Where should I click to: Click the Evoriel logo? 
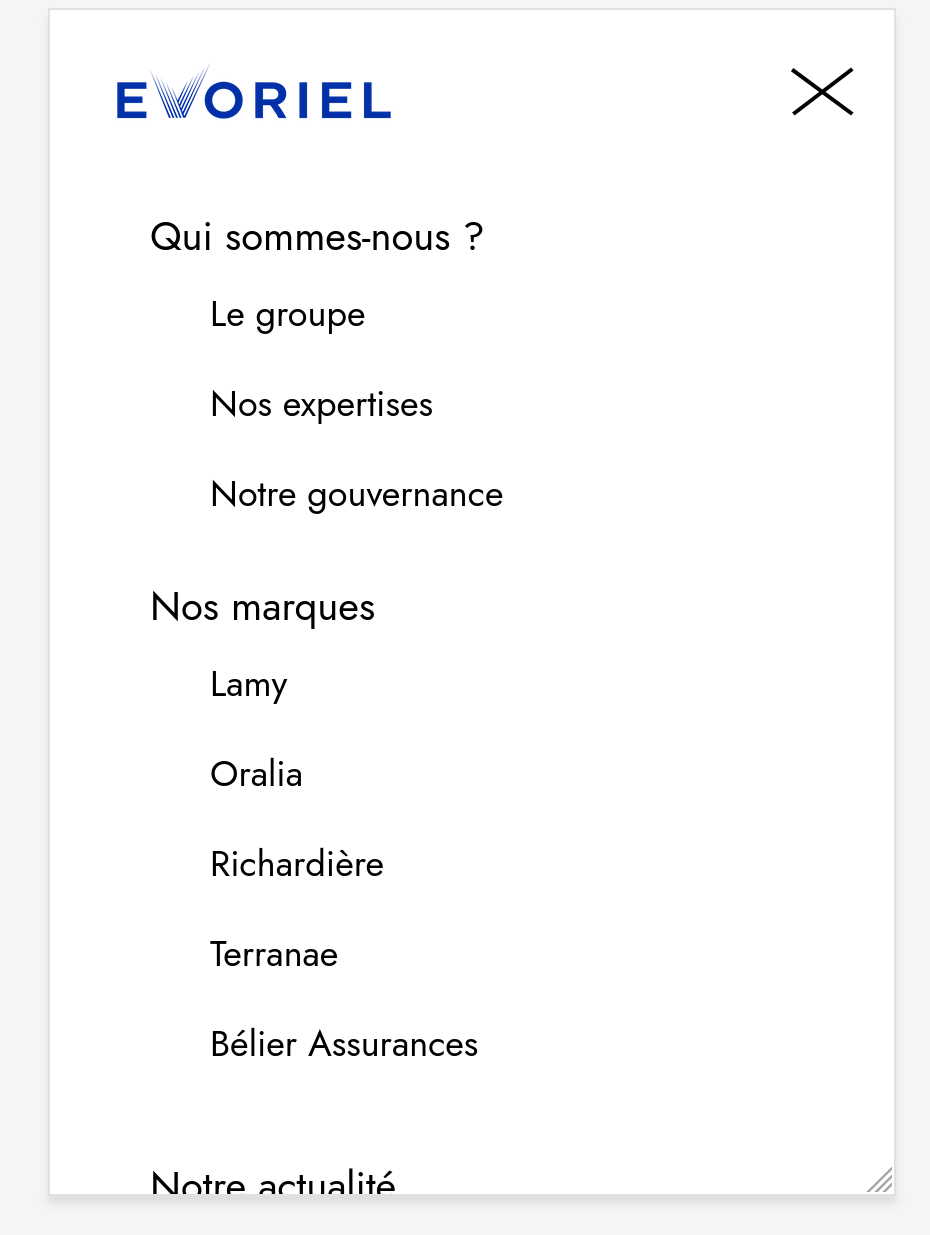click(253, 95)
